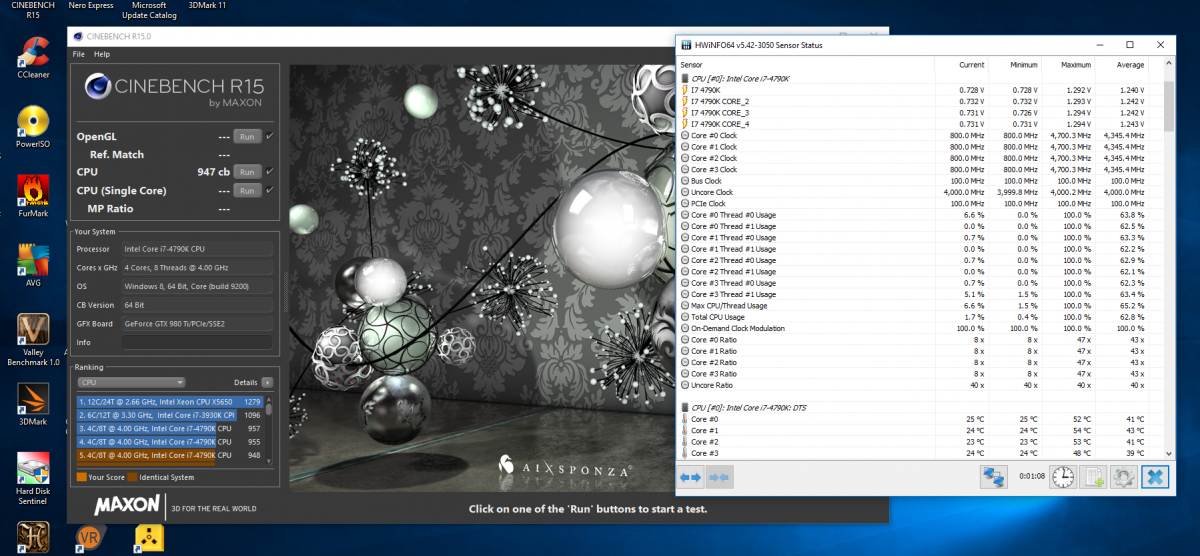Collapse the CPU [#0]: Intel Core i7-4790K group
This screenshot has width=1200, height=556.
click(x=684, y=78)
